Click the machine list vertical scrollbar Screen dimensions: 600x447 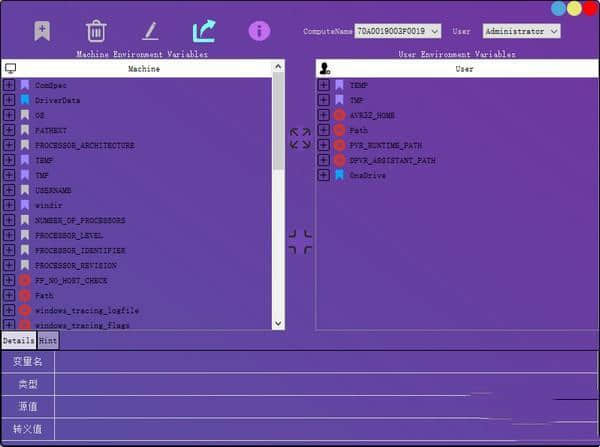pos(278,200)
